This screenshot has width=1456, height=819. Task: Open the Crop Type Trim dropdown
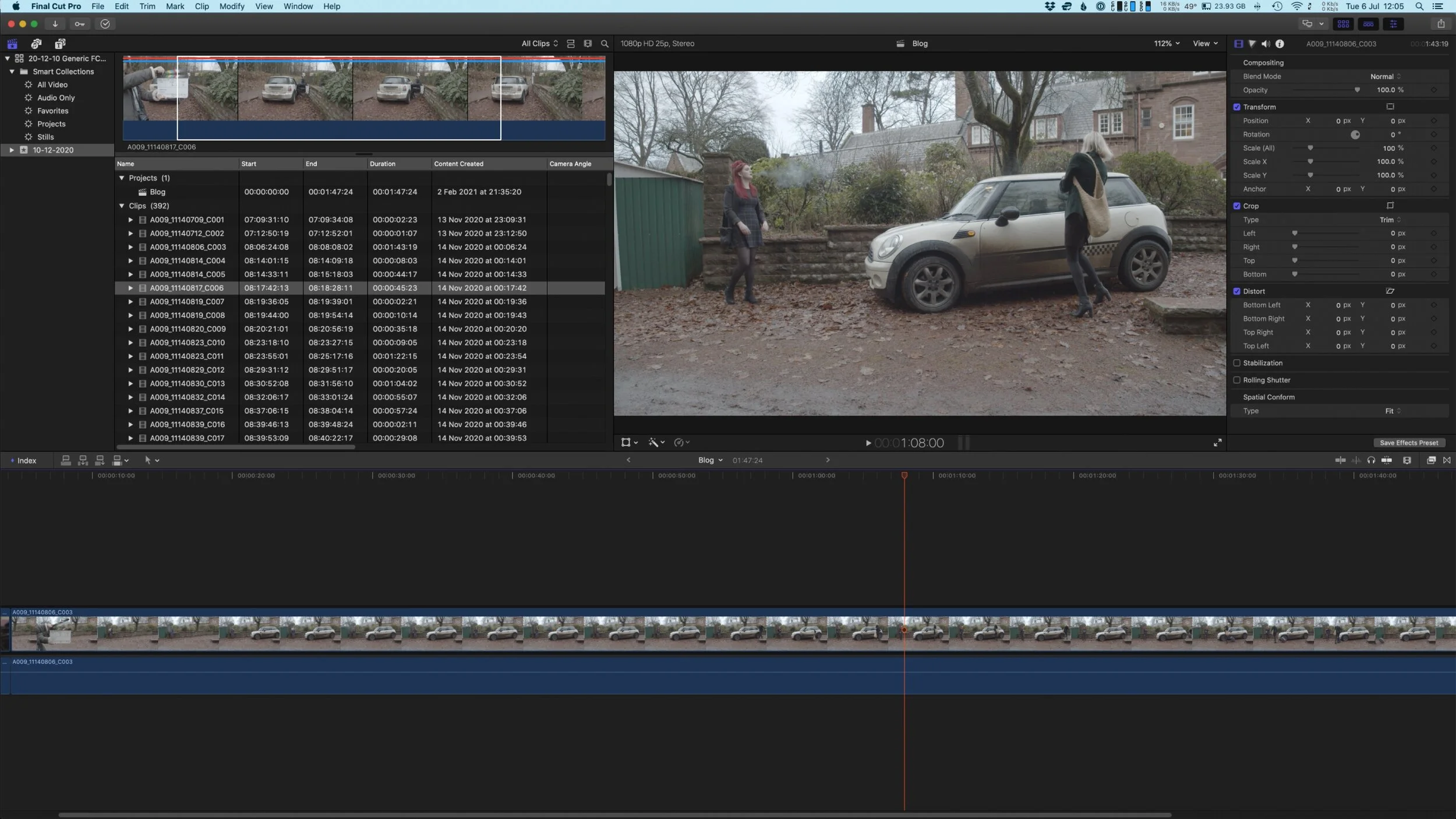(x=1390, y=220)
